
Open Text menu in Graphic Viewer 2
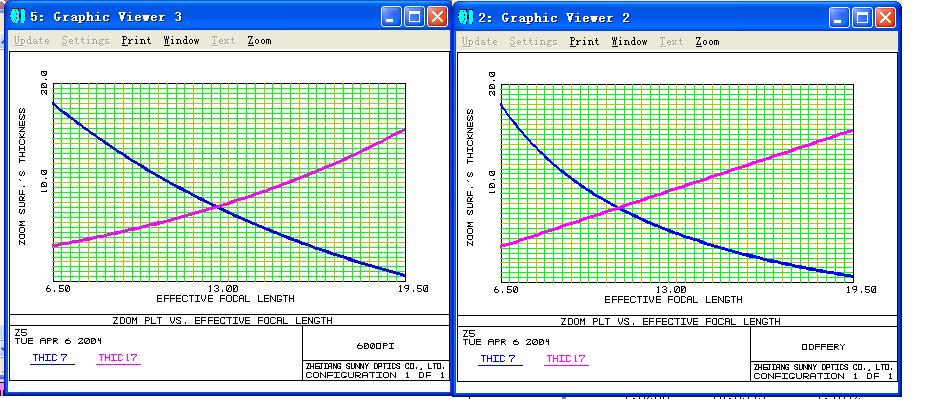pyautogui.click(x=671, y=41)
